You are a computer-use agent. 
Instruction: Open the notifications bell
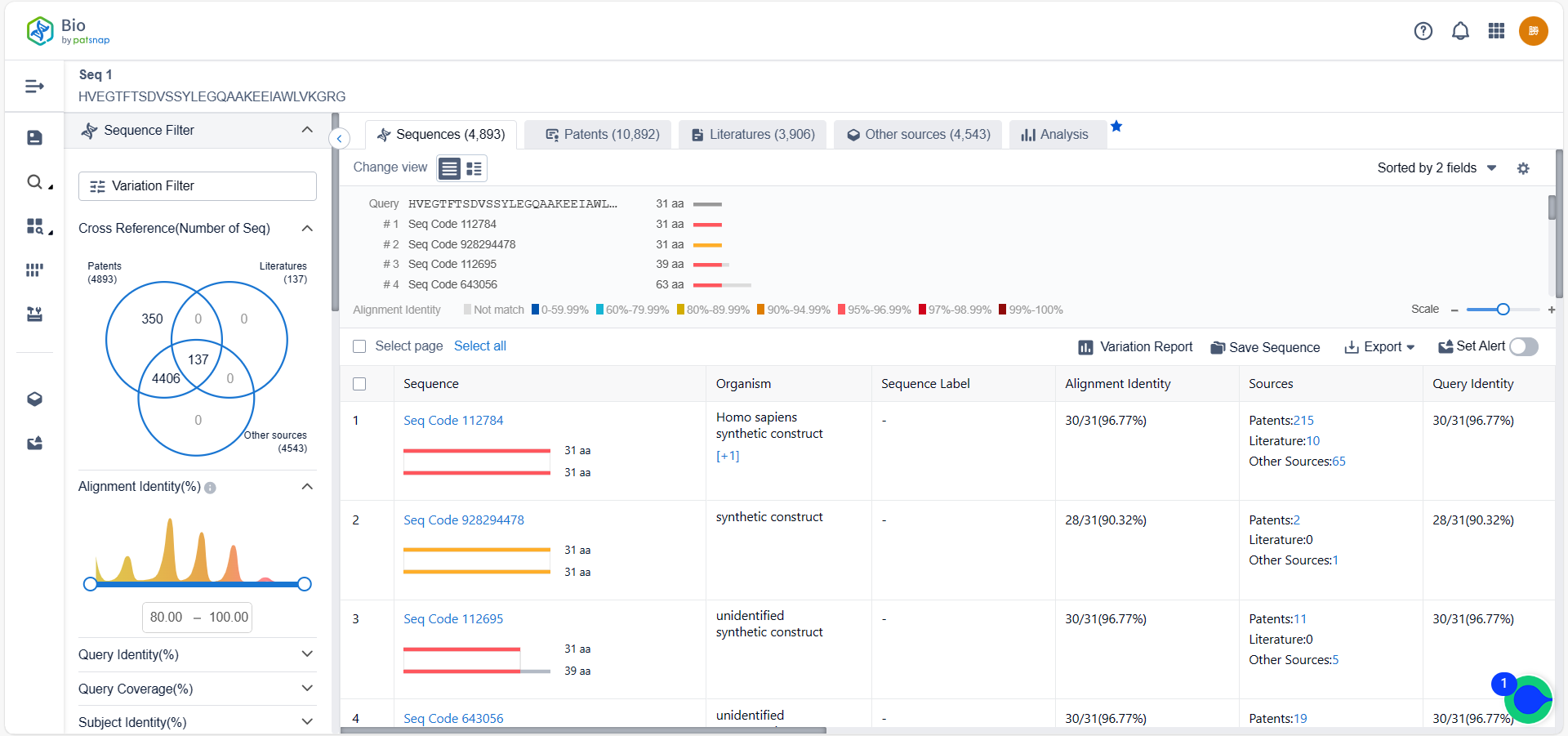(1460, 31)
